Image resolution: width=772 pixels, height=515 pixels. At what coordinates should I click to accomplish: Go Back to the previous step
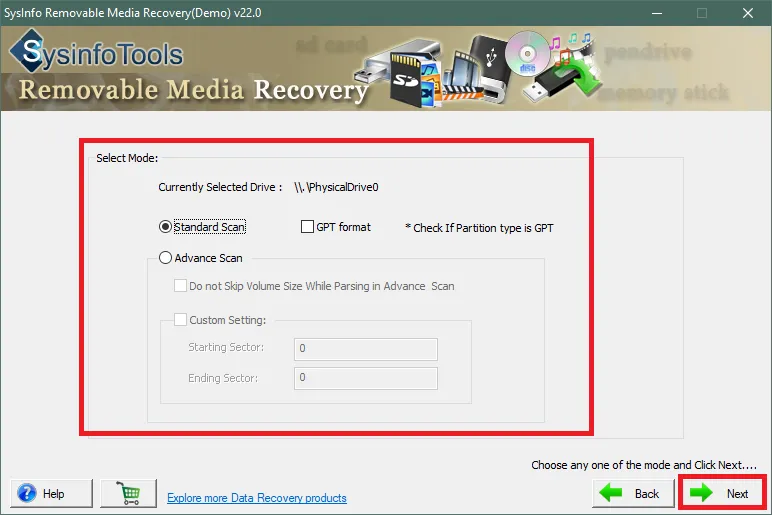[x=633, y=493]
